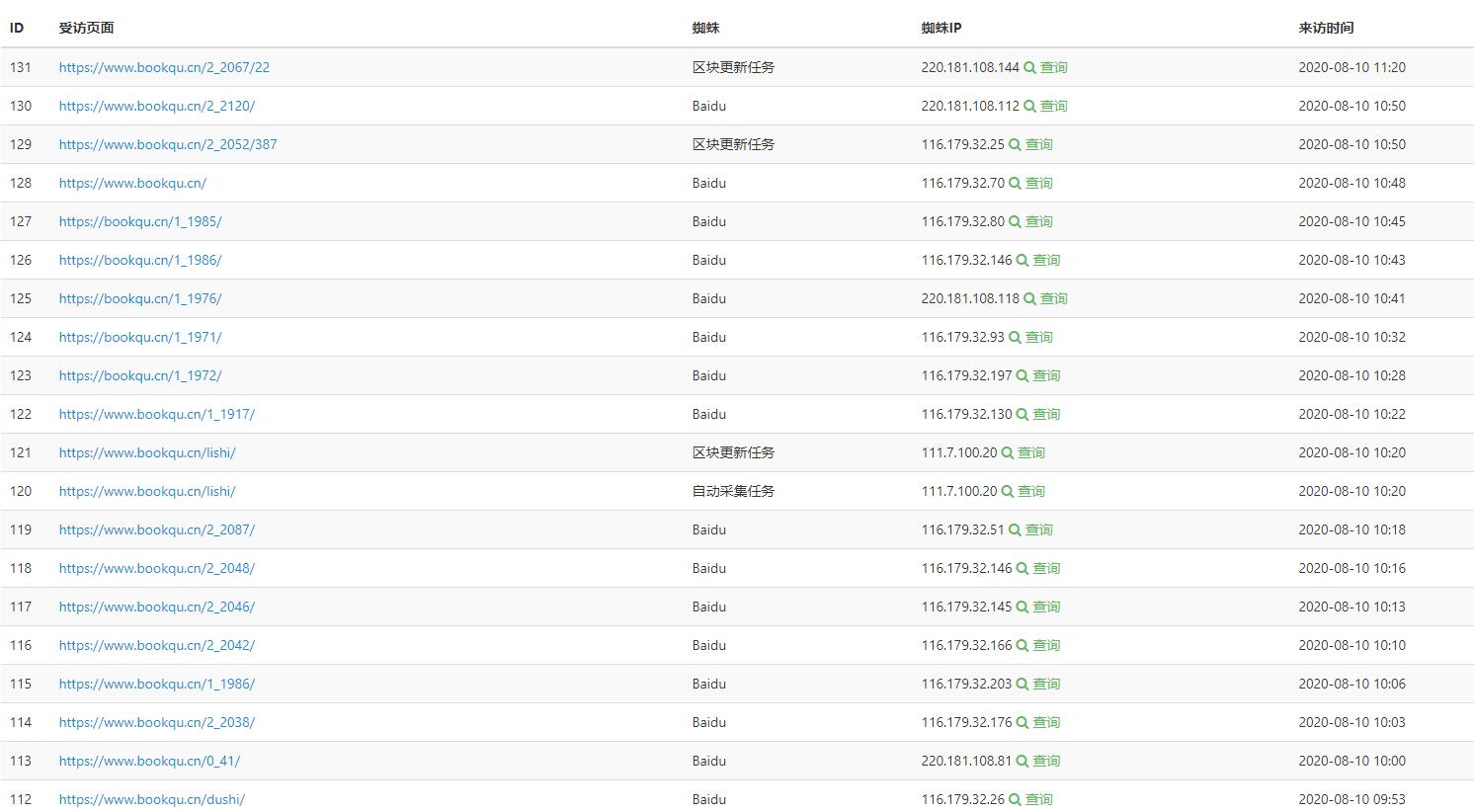The width and height of the screenshot is (1474, 812).
Task: Open the link https://www.bookqu.cn/2_2046/
Action: pos(157,607)
